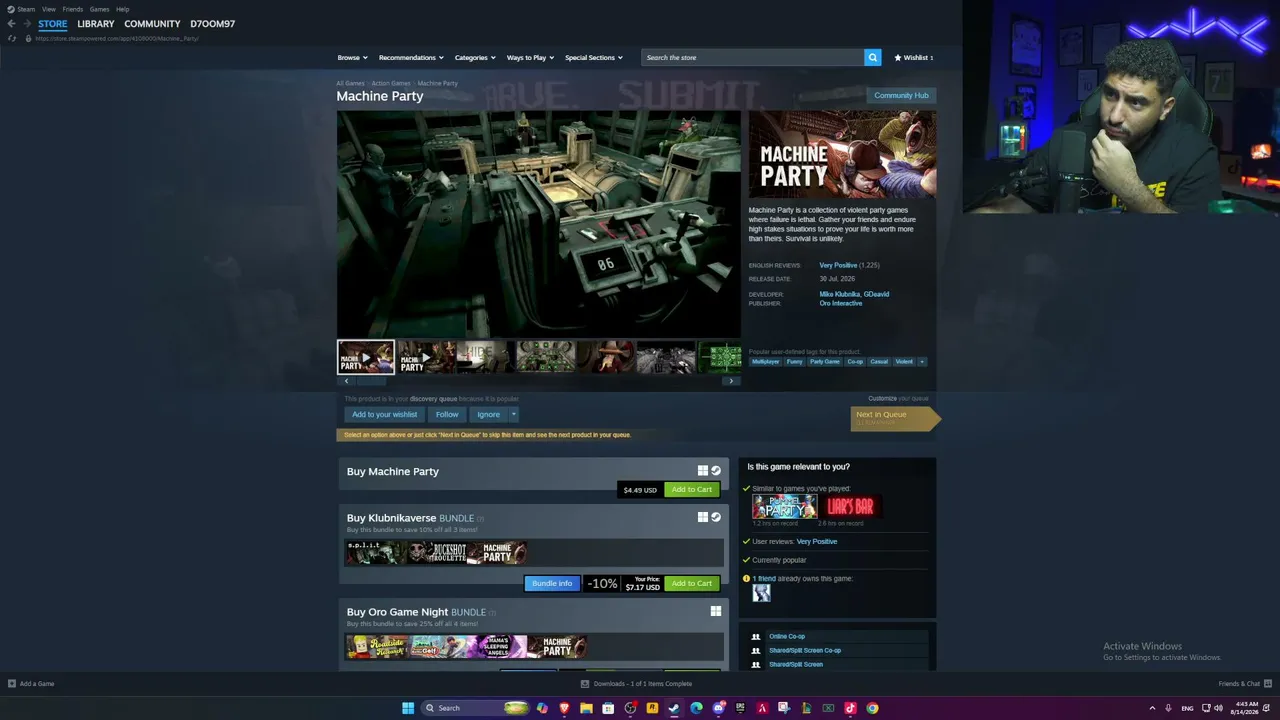This screenshot has width=1280, height=720.
Task: Open friend's avatar who owns this game
Action: 762,593
